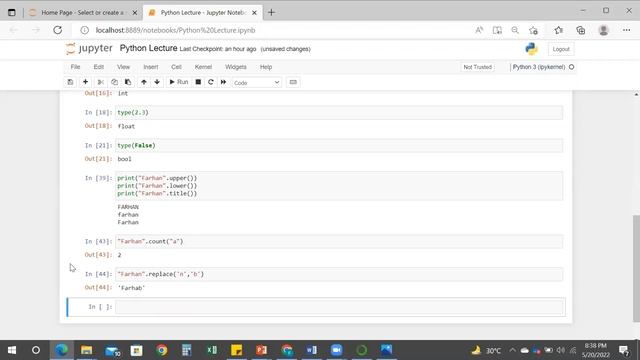Insert a cell below with plus icon

[x=85, y=82]
